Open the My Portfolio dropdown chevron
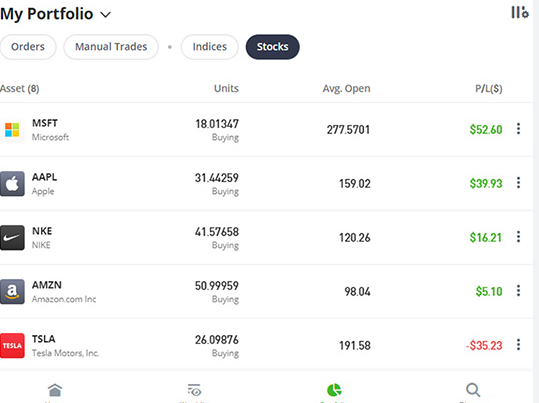 point(106,15)
